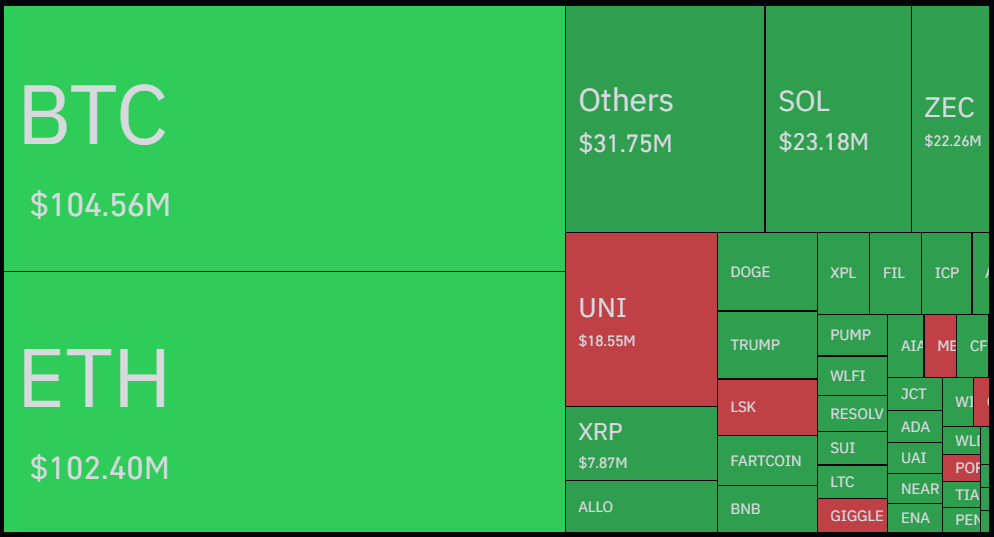Click the BTC tile in the heatmap

click(284, 138)
